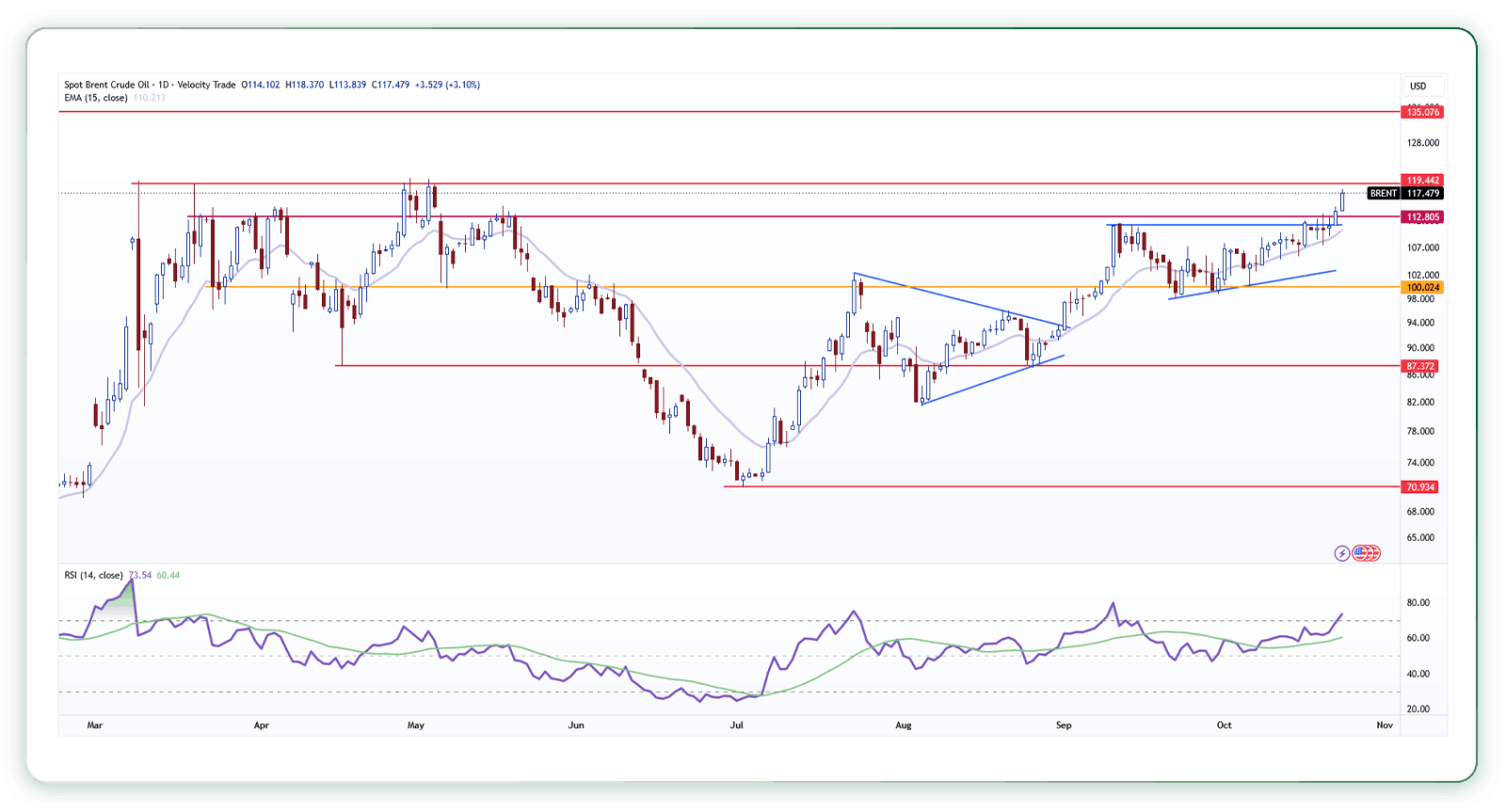This screenshot has width=1506, height=812.
Task: Click the 80.00 RSI axis tick
Action: [x=1418, y=603]
